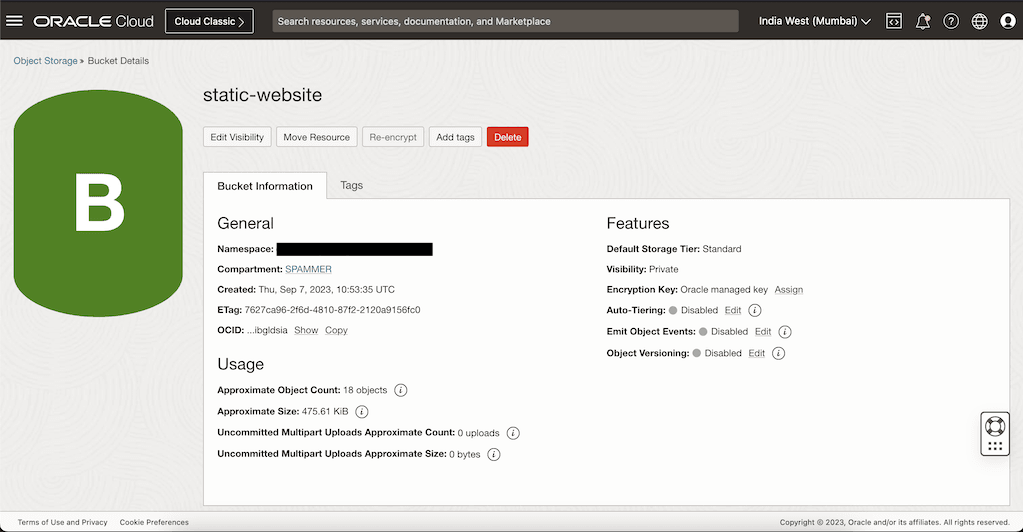Click Add tags button

point(455,137)
